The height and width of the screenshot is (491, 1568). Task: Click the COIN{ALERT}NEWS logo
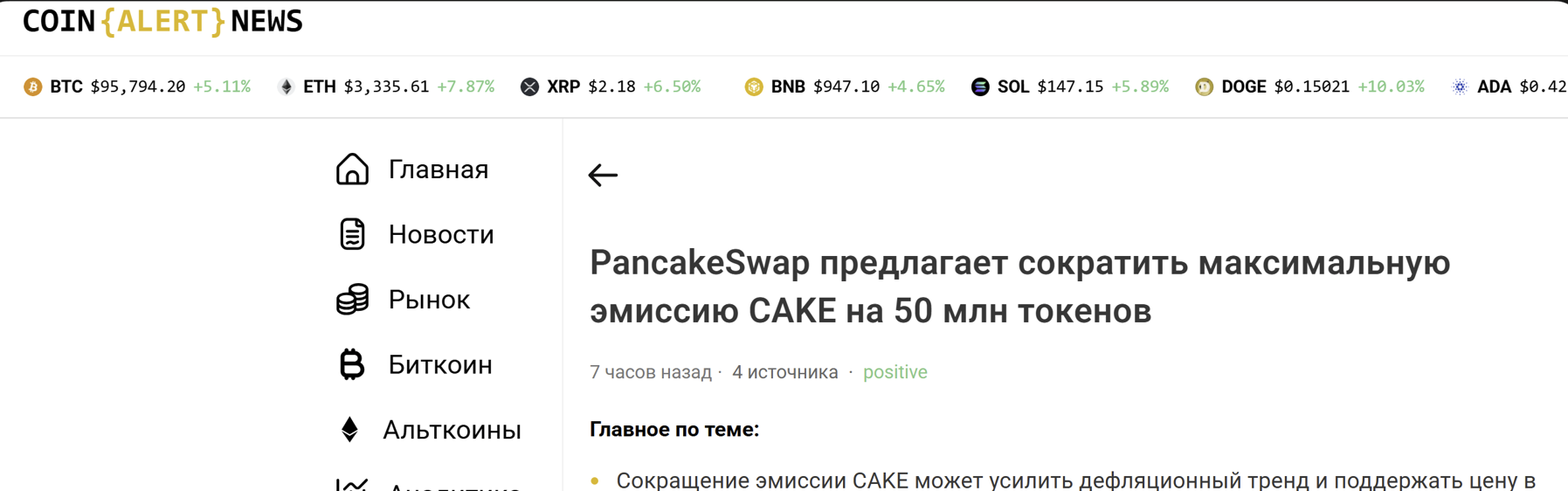tap(162, 21)
